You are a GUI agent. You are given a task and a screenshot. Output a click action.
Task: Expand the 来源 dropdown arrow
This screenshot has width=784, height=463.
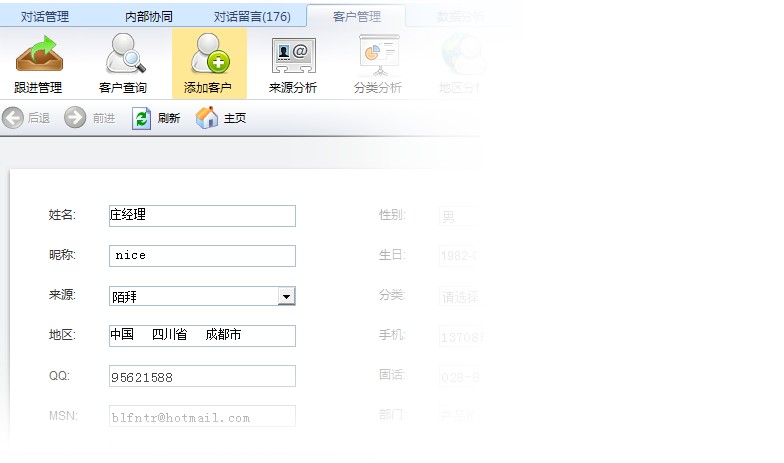click(286, 296)
